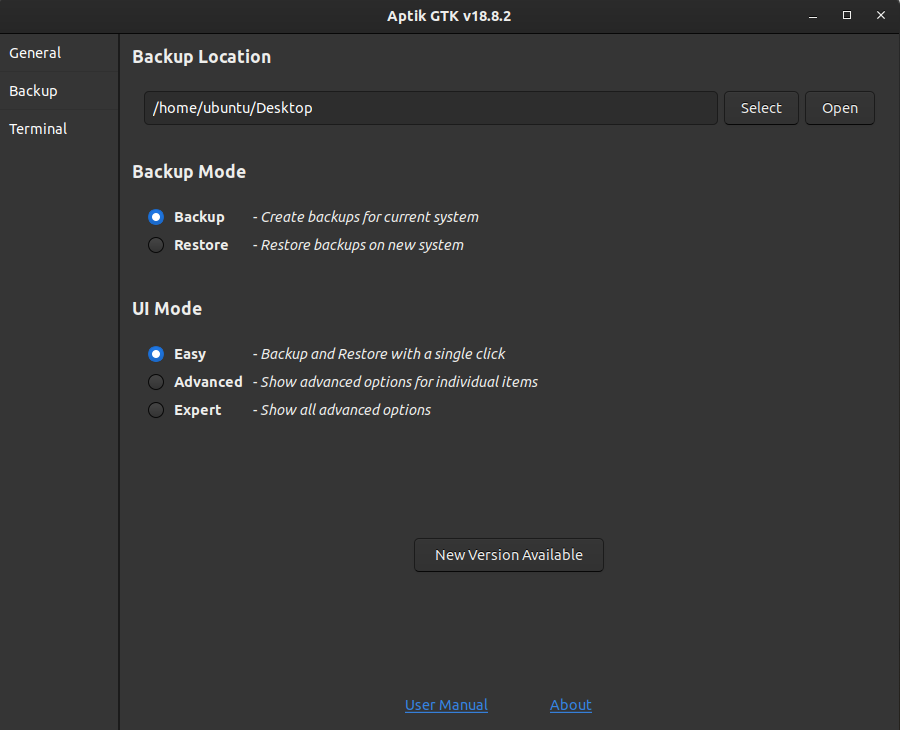Choose Easy UI mode
The image size is (900, 730).
click(156, 354)
